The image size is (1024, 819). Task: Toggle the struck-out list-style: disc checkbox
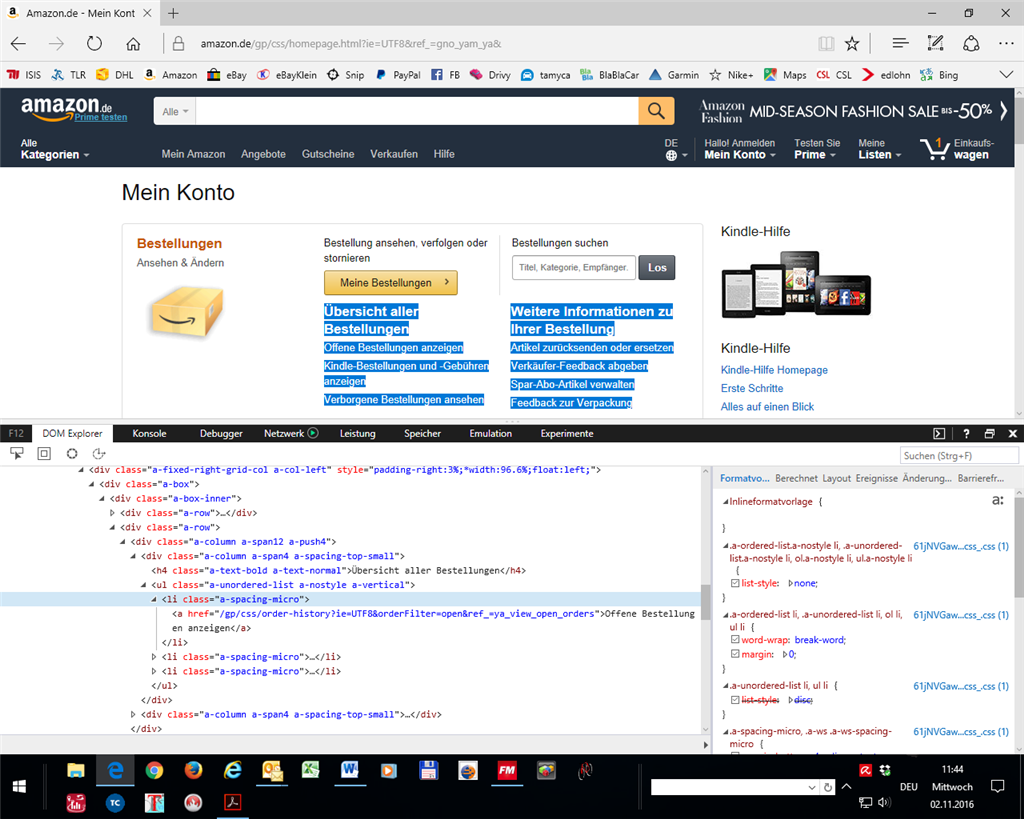tap(735, 699)
